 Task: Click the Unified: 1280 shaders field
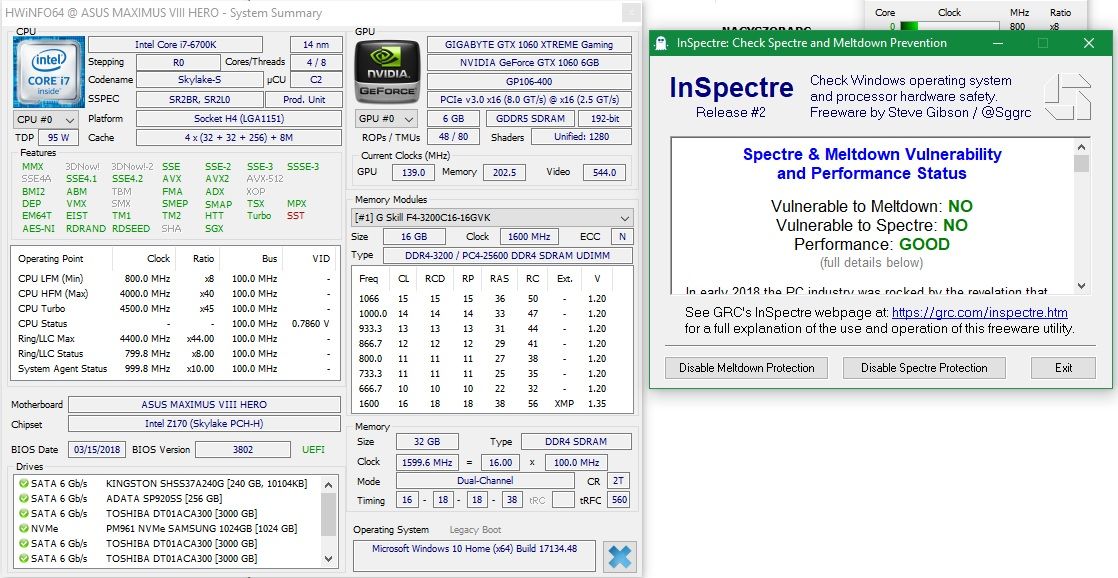[x=580, y=137]
